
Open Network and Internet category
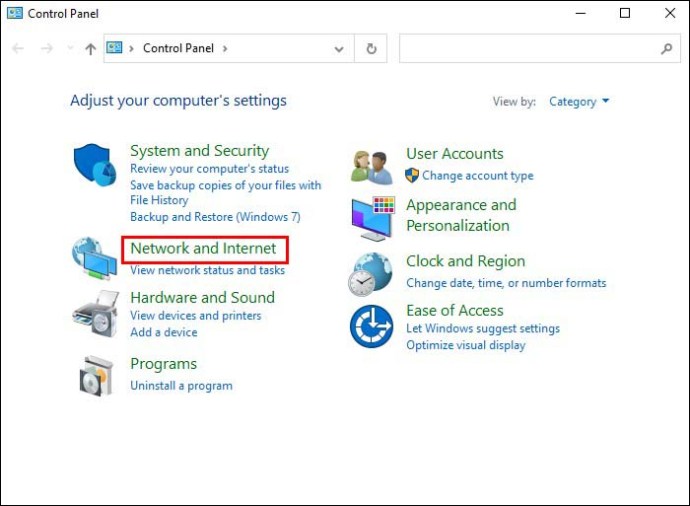[203, 248]
